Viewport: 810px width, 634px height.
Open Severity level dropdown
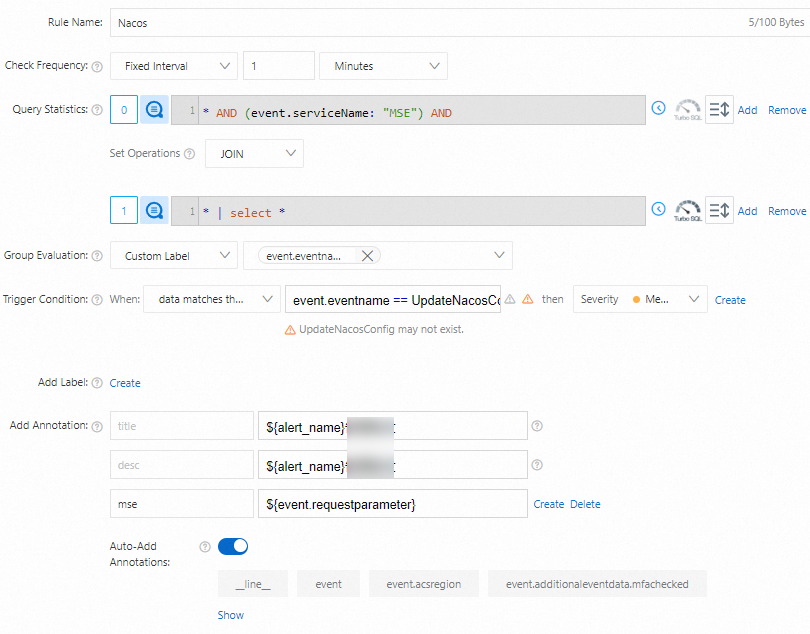tap(640, 299)
